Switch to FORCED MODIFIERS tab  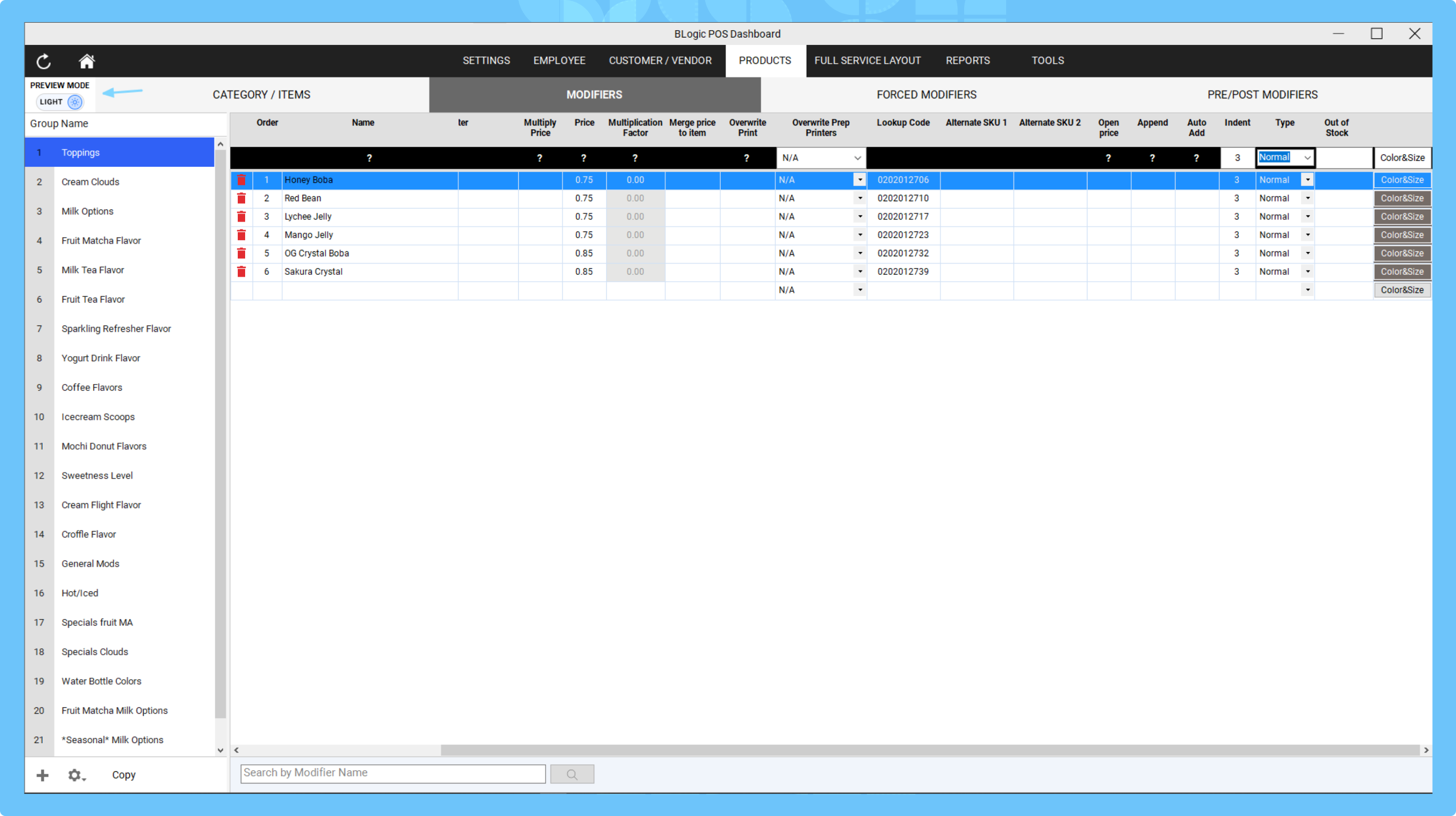(926, 94)
